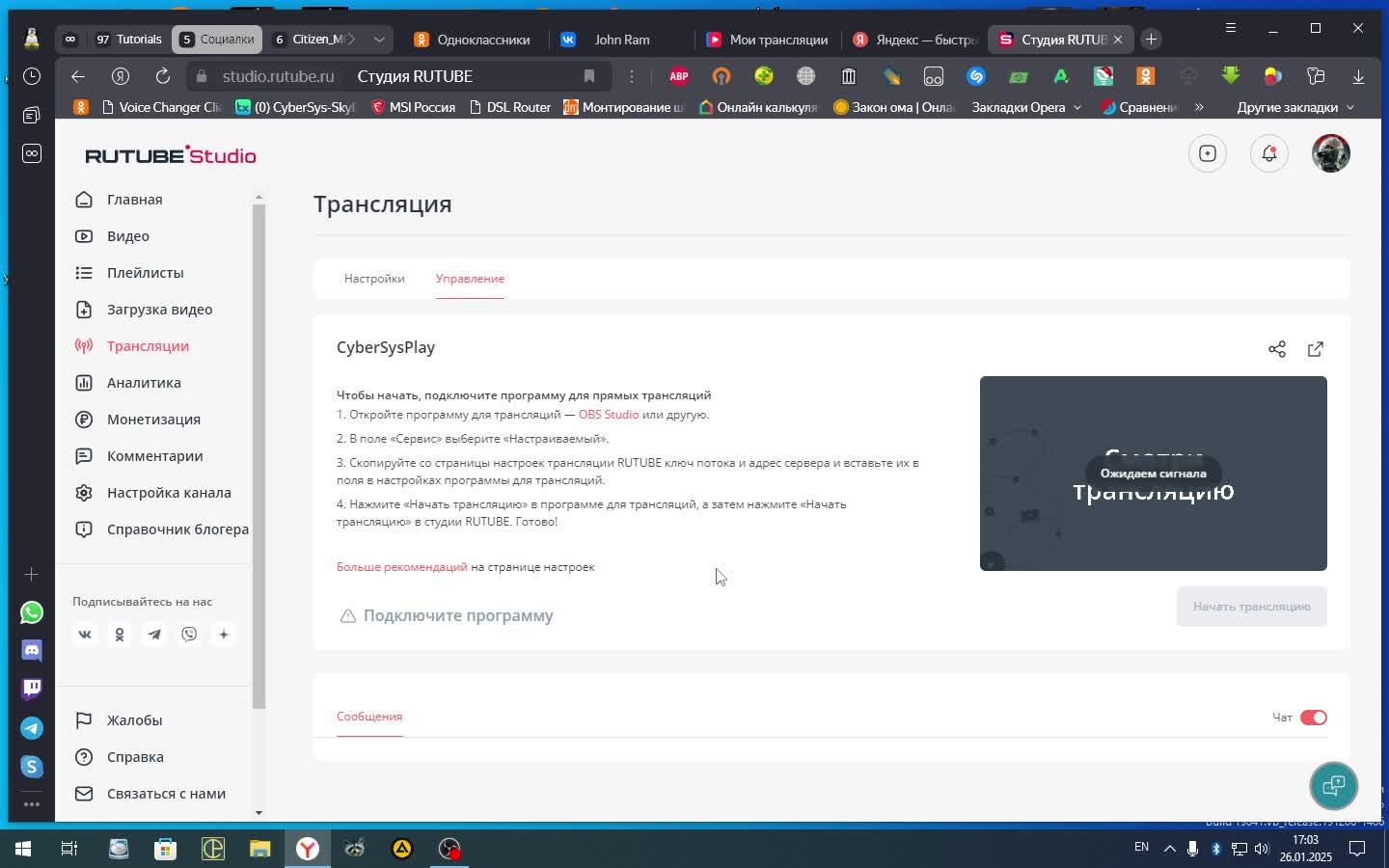Image resolution: width=1389 pixels, height=868 pixels.
Task: Share the CyberSysPlay broadcast
Action: point(1277,349)
